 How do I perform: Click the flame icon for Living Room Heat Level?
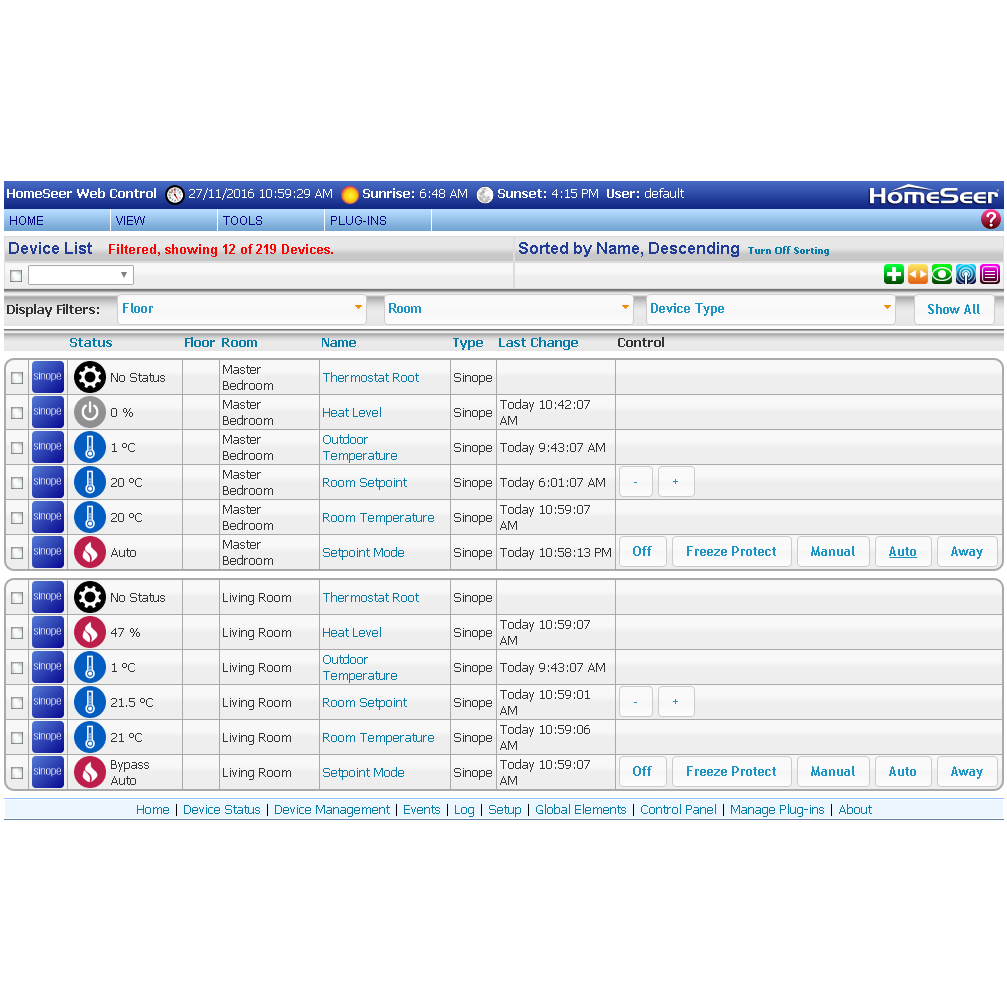point(89,631)
